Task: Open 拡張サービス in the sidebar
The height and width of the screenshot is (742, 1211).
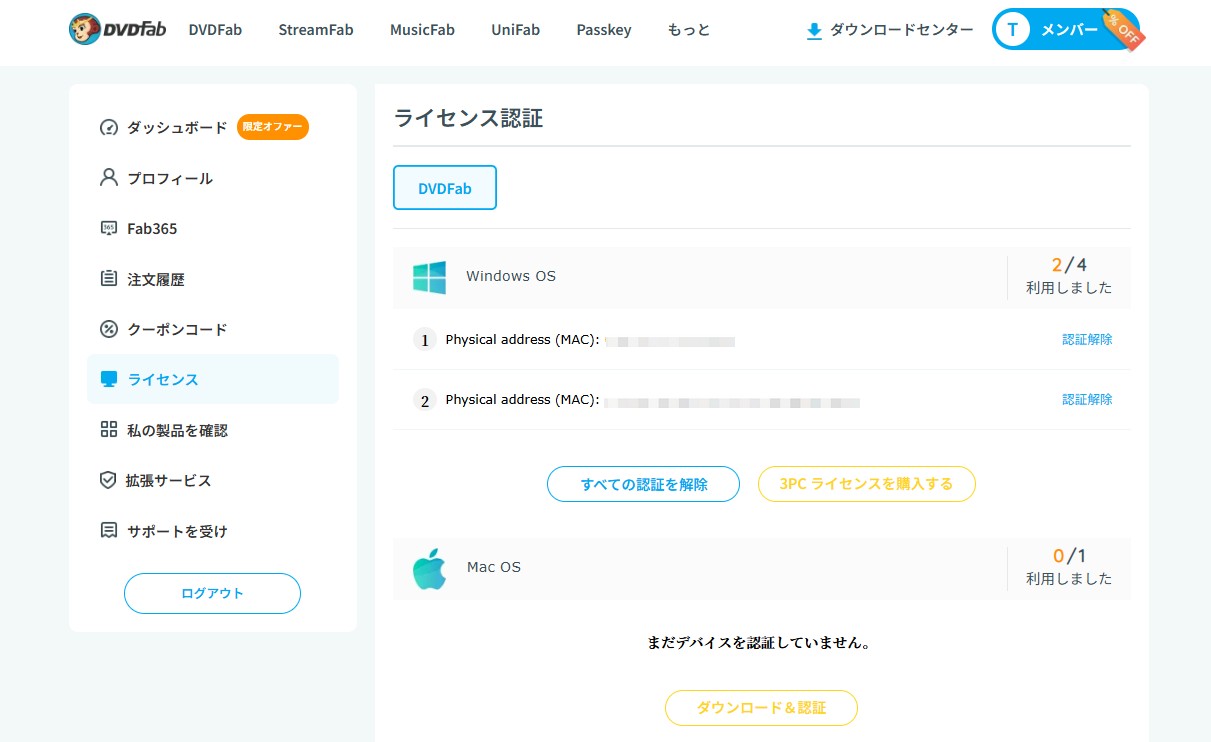Action: point(168,480)
